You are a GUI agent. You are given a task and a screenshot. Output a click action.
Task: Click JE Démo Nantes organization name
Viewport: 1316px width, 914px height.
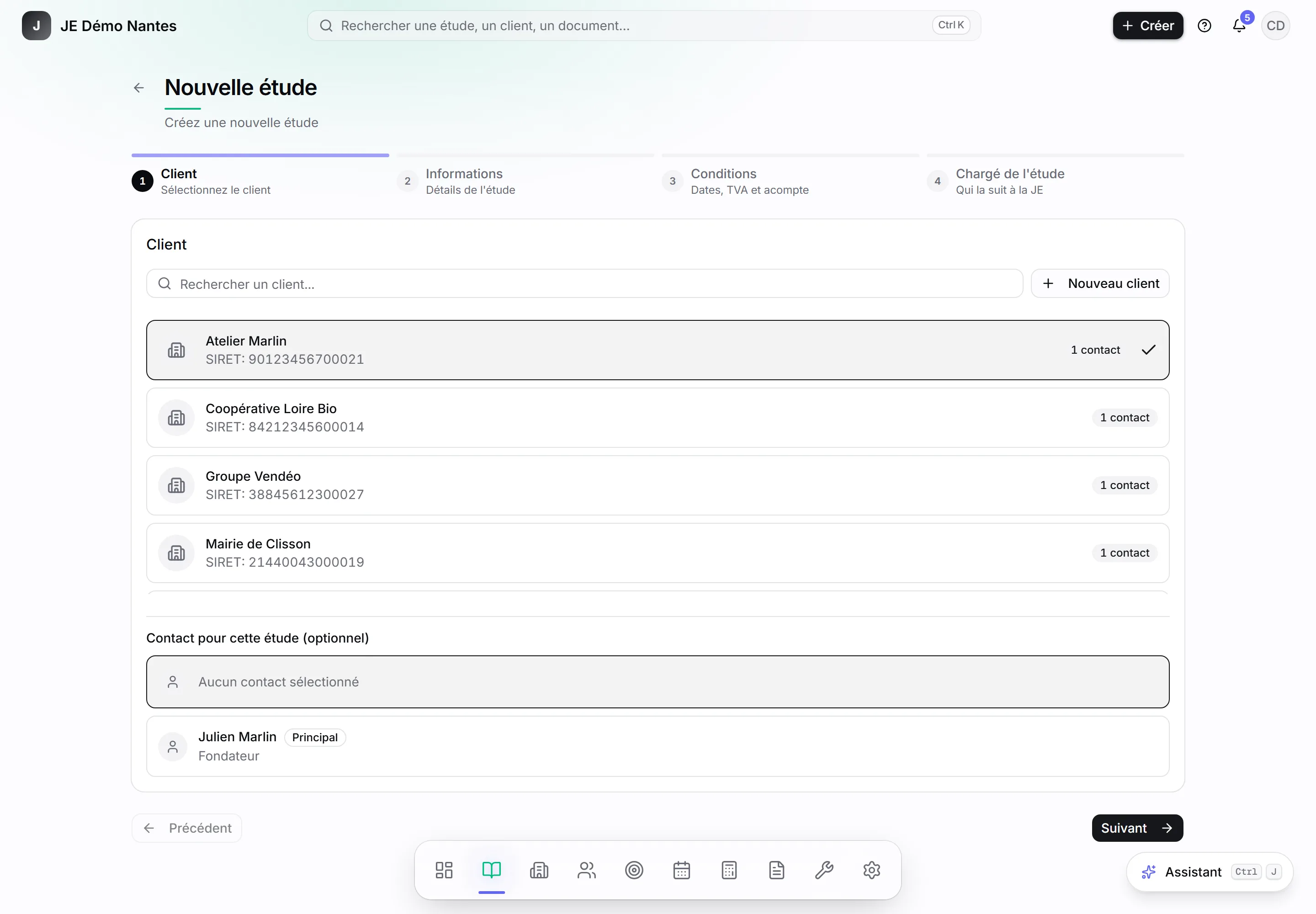[x=118, y=26]
